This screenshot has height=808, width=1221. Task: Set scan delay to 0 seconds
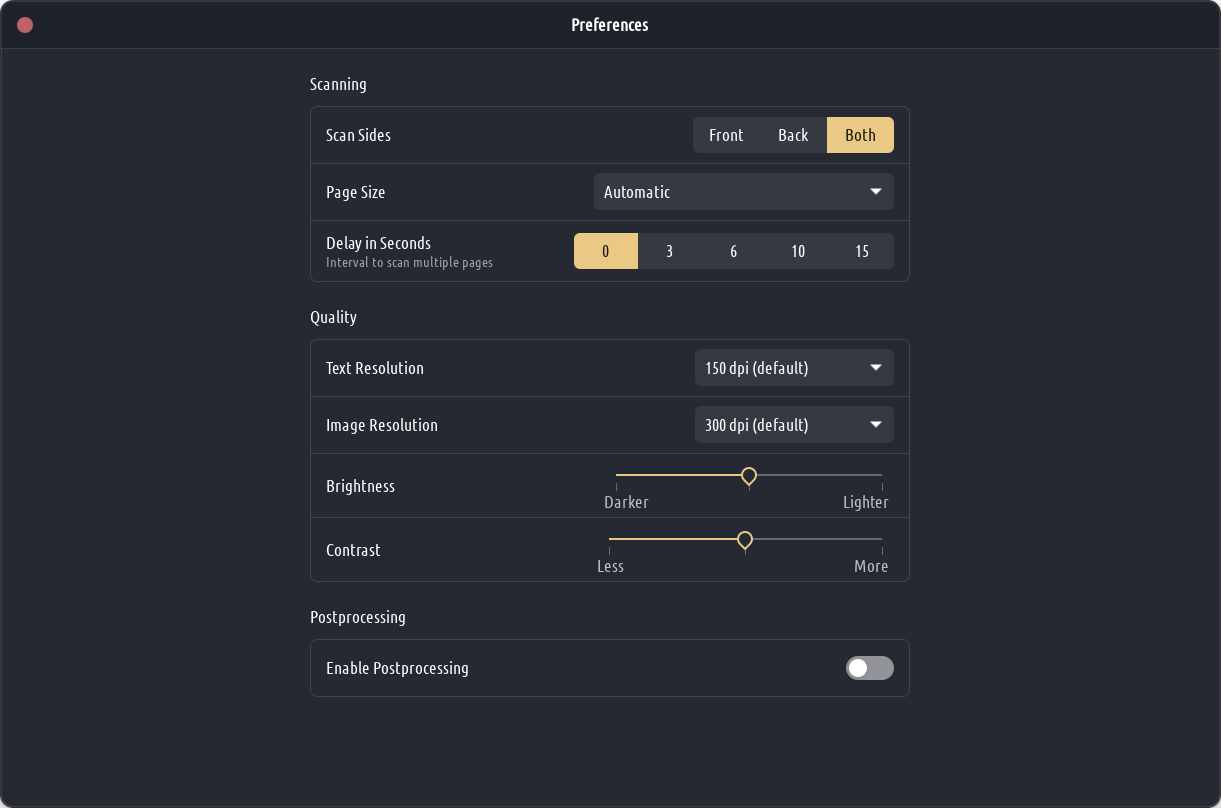tap(606, 251)
